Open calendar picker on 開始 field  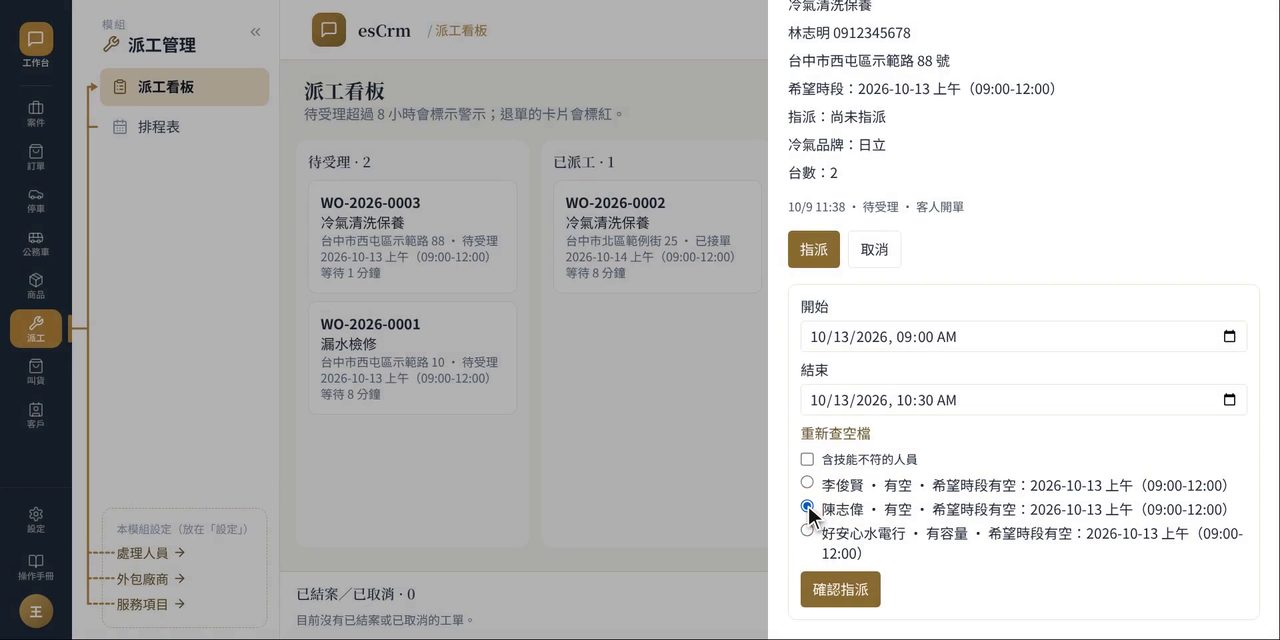click(1229, 336)
